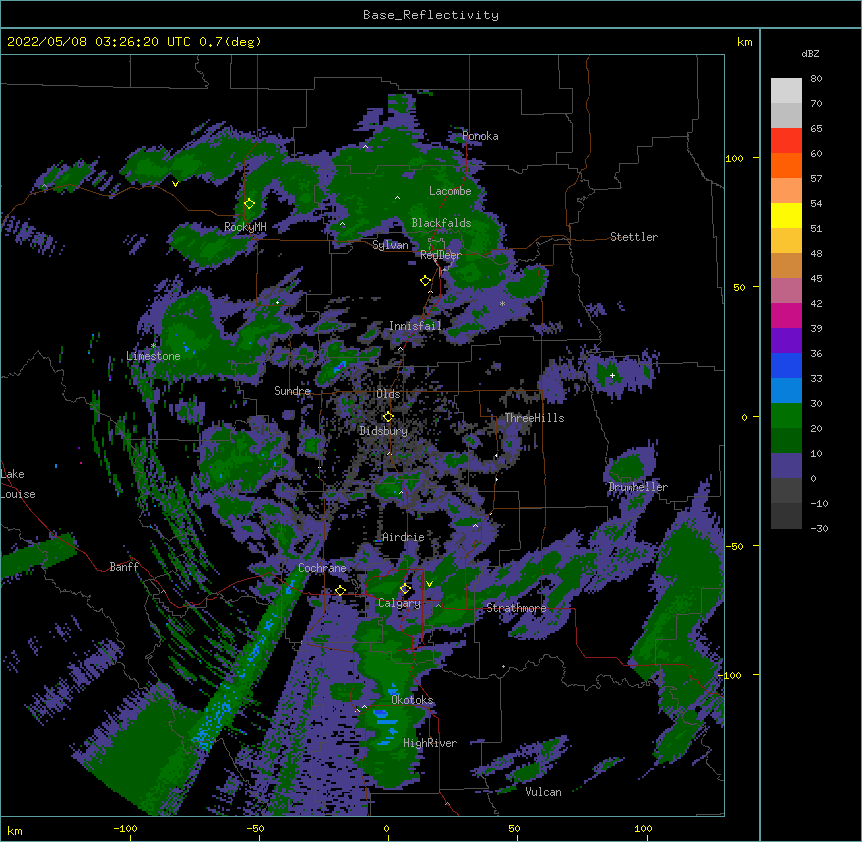This screenshot has height=842, width=862.
Task: Click the Okotoks town label
Action: tap(412, 700)
